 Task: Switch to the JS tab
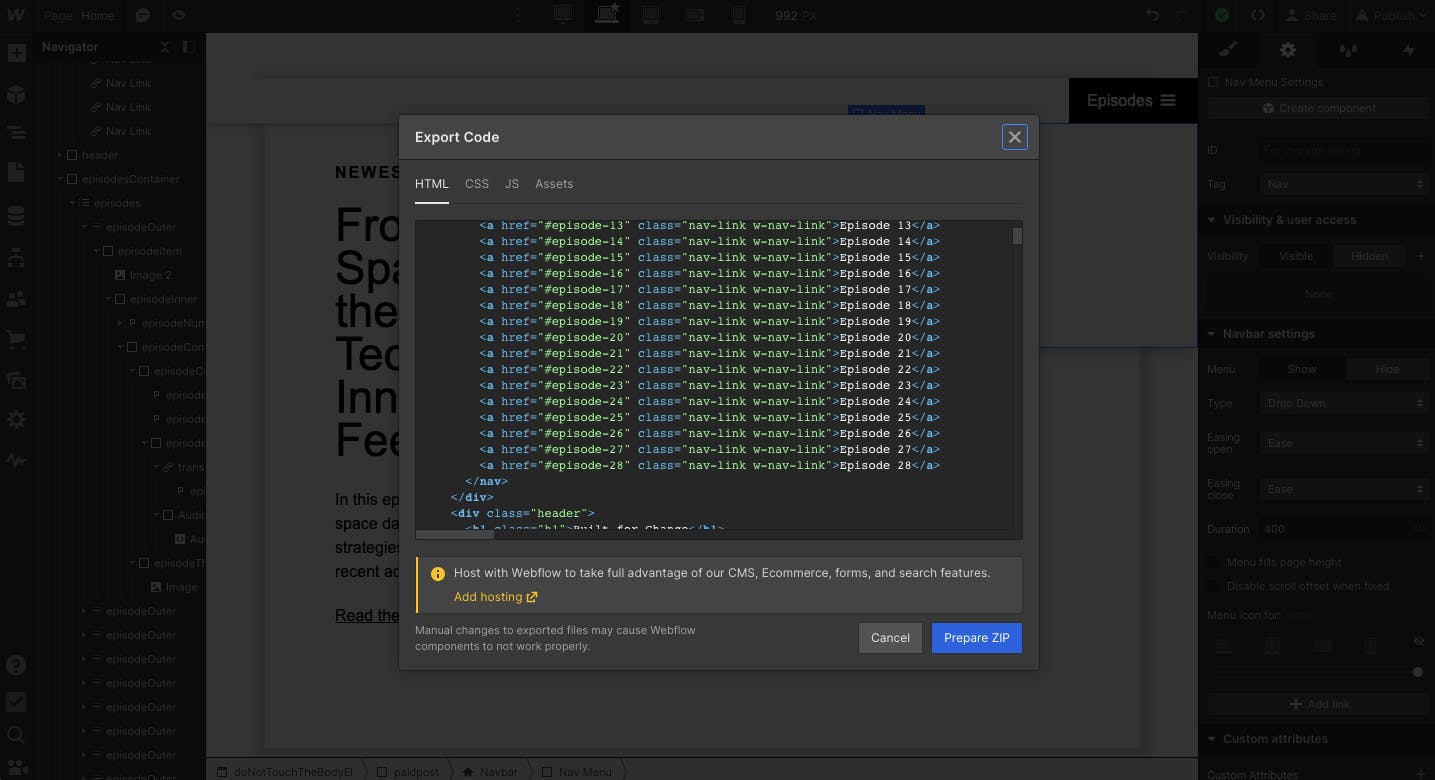pyautogui.click(x=512, y=184)
